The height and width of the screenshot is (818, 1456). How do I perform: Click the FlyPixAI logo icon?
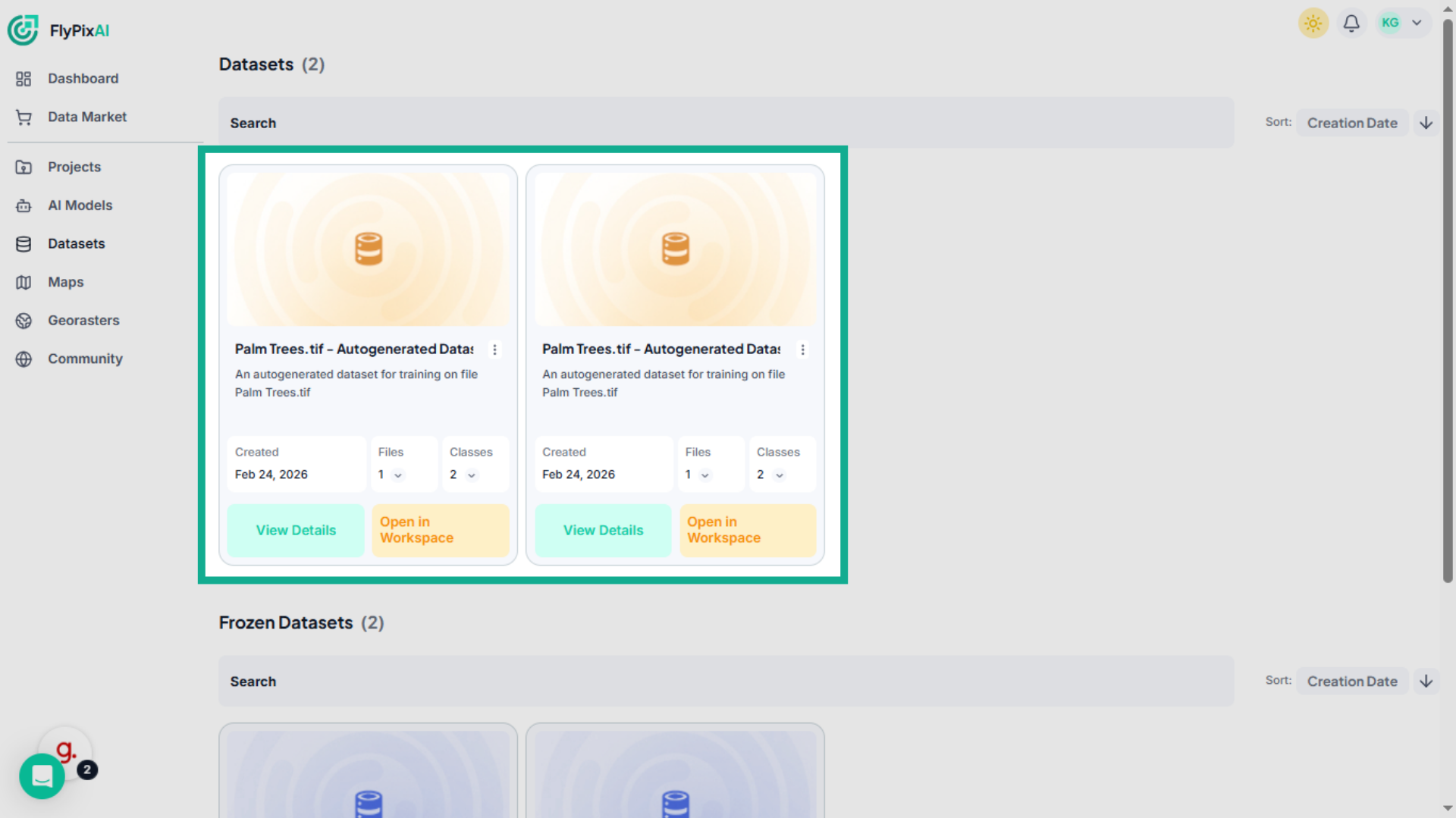[23, 30]
